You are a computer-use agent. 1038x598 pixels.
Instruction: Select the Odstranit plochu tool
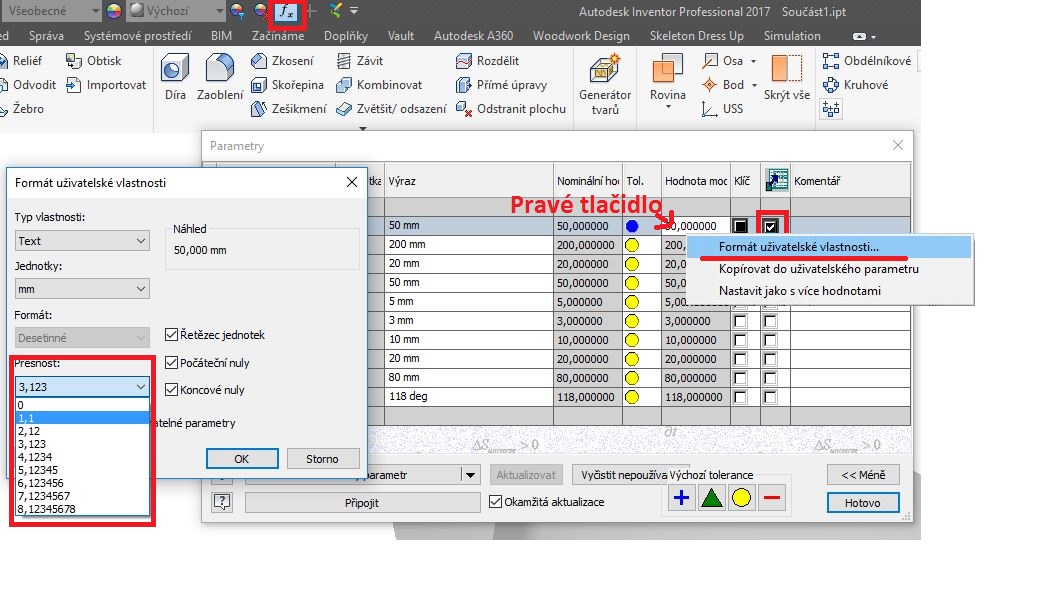pyautogui.click(x=510, y=109)
